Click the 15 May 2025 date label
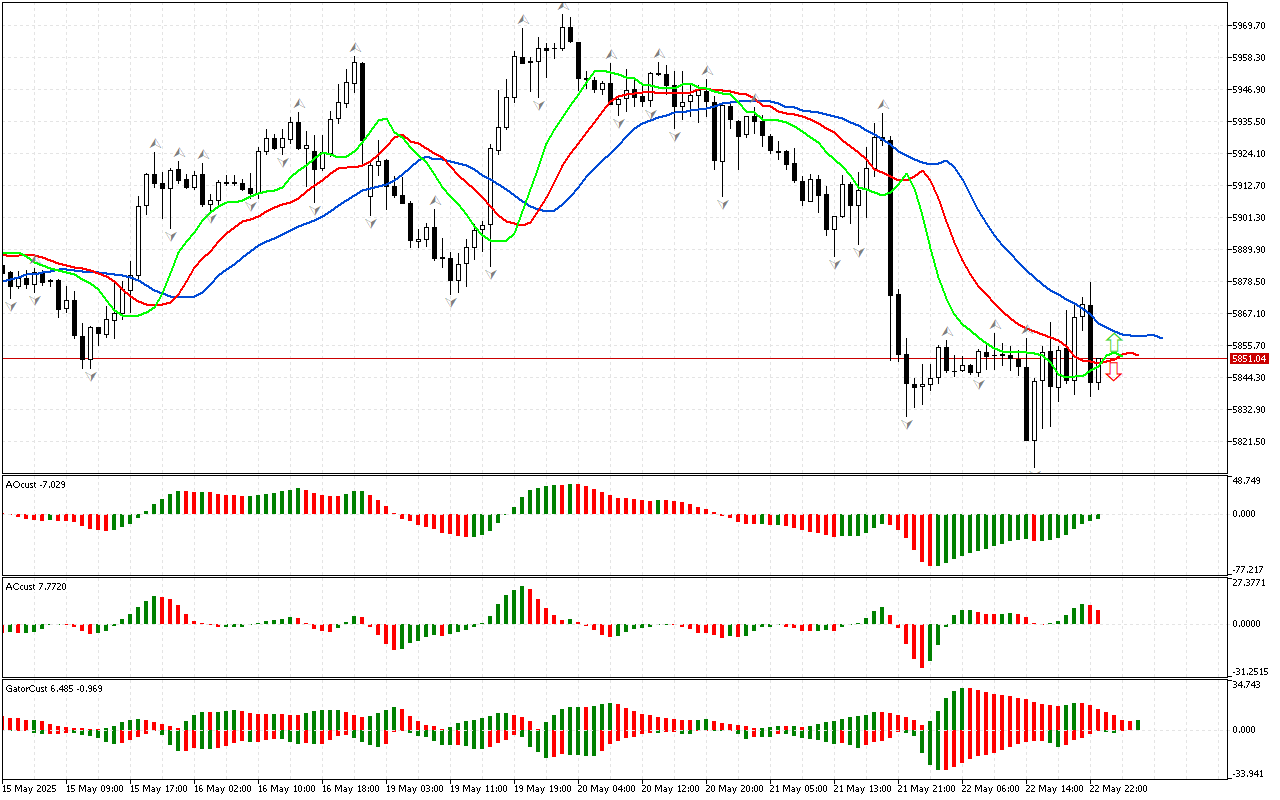The image size is (1280, 800). 30,788
